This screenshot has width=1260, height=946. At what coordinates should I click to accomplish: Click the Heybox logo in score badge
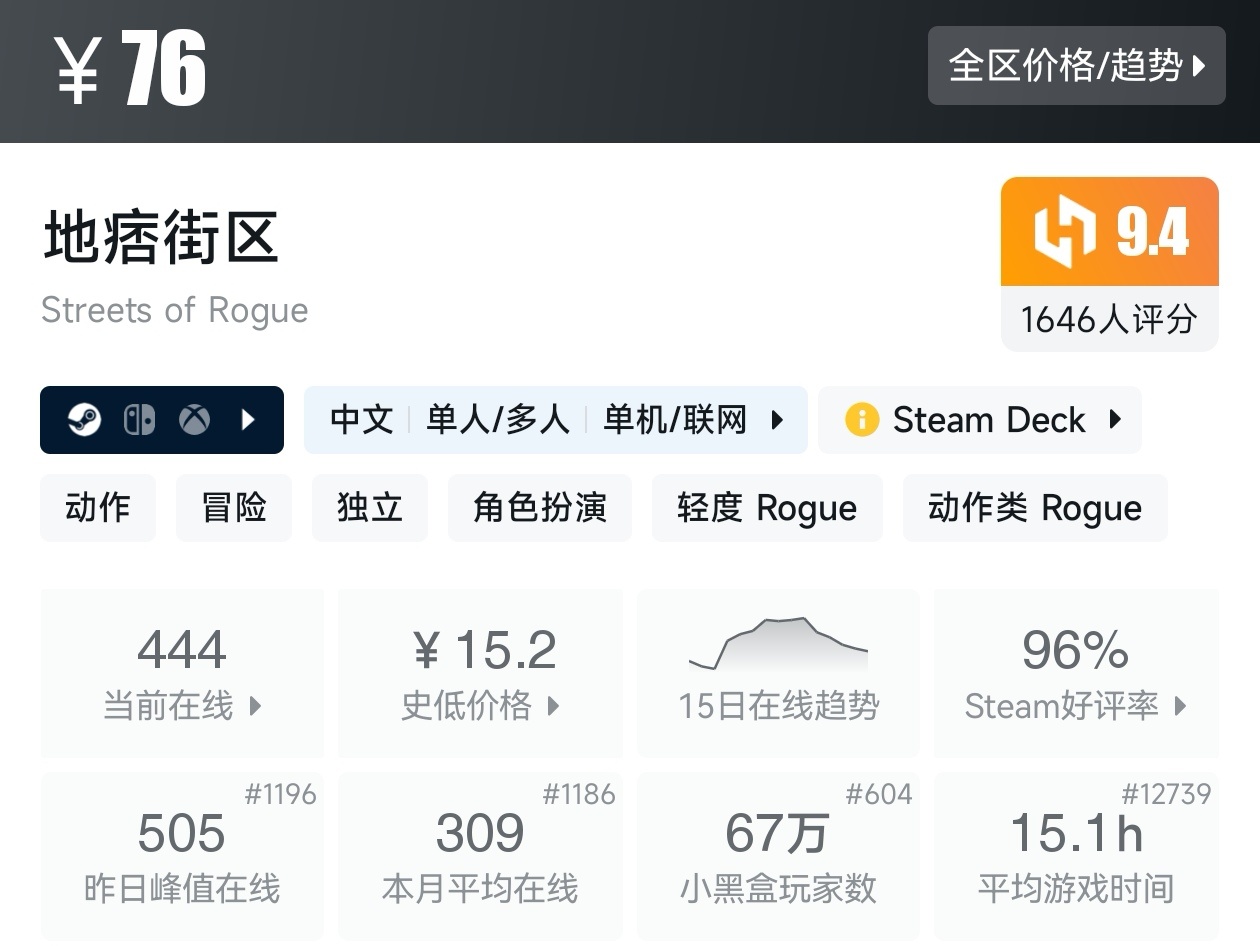pyautogui.click(x=1064, y=232)
